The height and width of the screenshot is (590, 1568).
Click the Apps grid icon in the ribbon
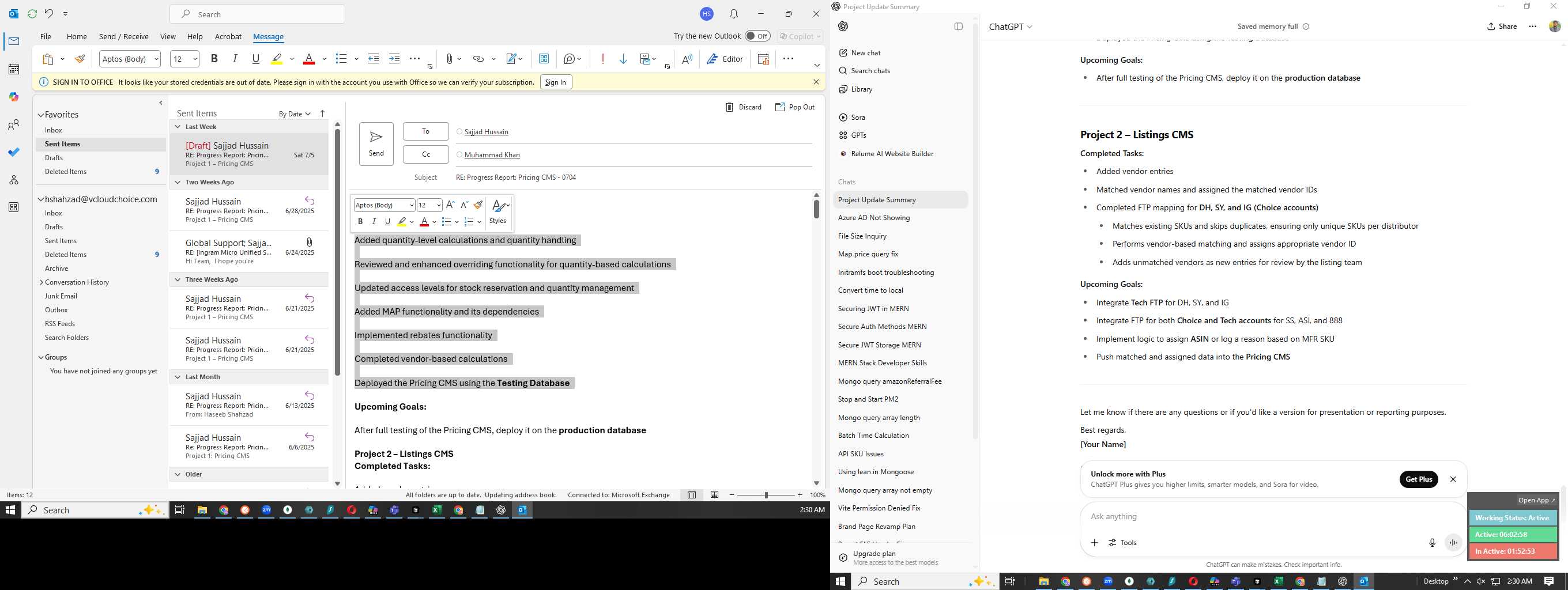544,59
